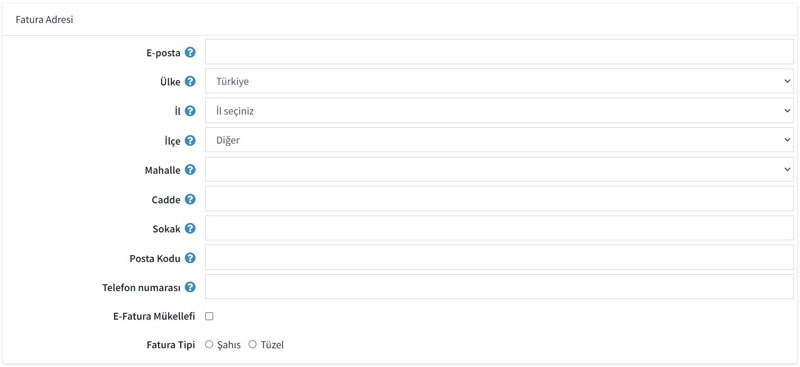The height and width of the screenshot is (367, 800).
Task: Open the İlçe dropdown set to Diğer
Action: pos(499,140)
